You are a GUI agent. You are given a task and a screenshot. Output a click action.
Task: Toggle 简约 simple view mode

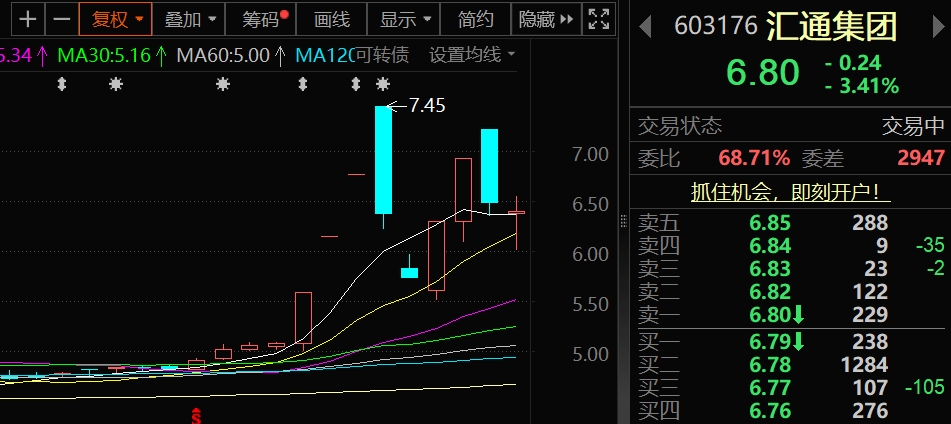(x=475, y=18)
